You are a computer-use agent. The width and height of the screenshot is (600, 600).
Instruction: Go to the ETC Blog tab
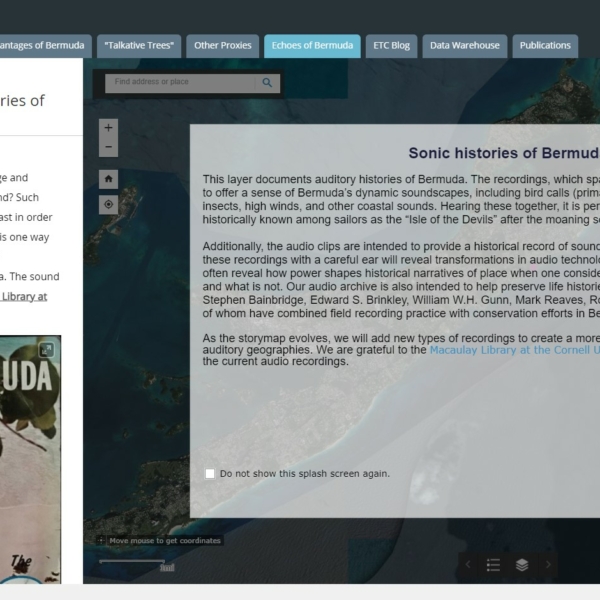coord(391,46)
